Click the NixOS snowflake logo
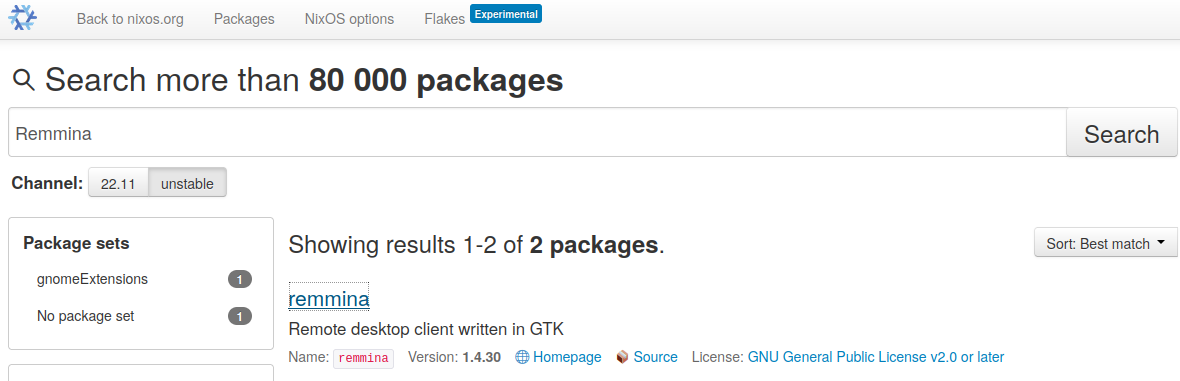The height and width of the screenshot is (381, 1180). pos(23,18)
